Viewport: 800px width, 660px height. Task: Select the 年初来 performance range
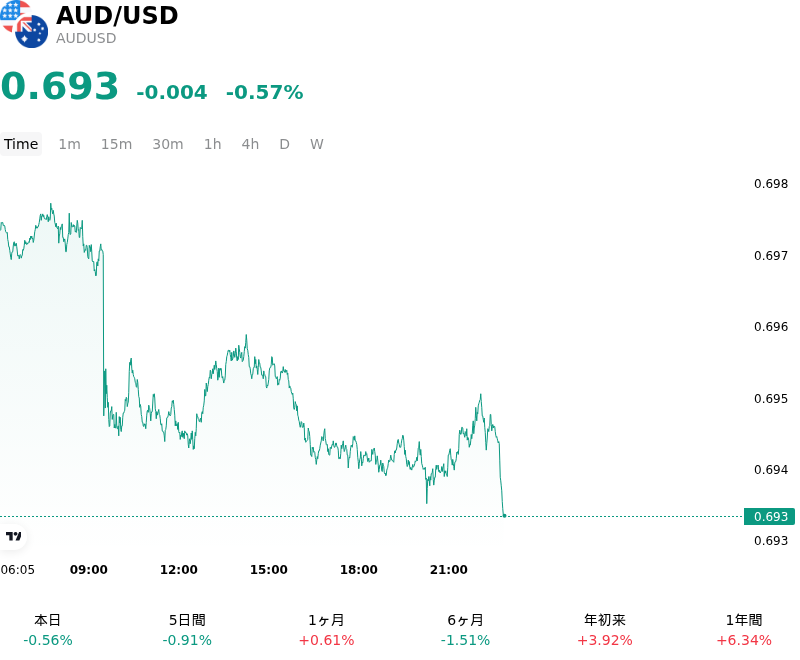[x=605, y=630]
